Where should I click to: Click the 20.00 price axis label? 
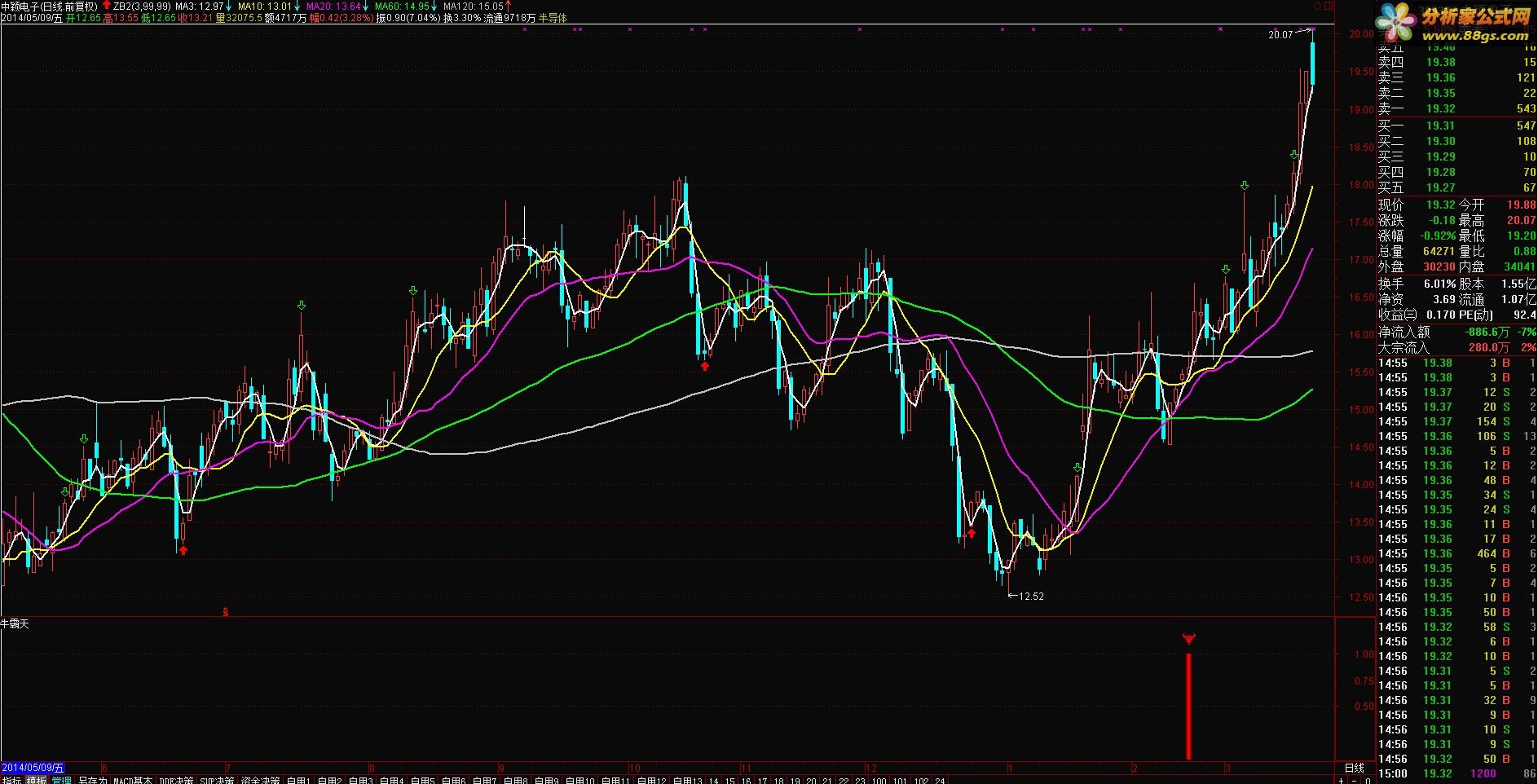[1360, 34]
